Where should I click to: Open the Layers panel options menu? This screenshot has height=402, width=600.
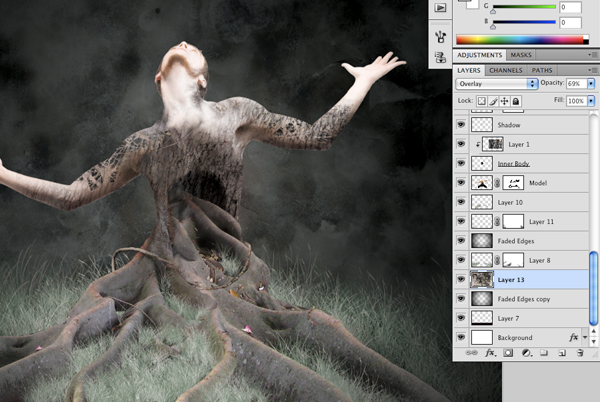[592, 70]
